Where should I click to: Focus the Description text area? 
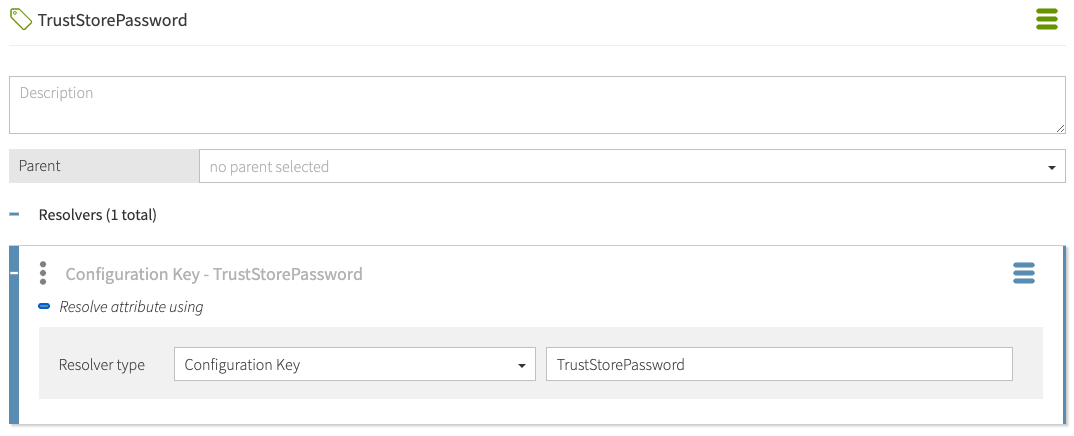pos(536,105)
